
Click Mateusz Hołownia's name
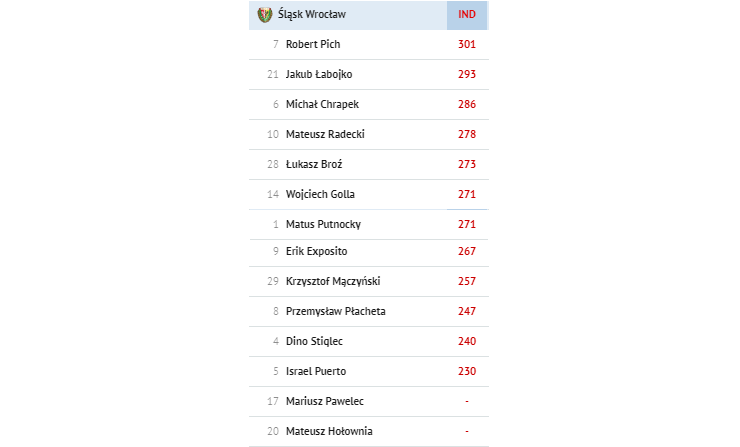point(329,431)
